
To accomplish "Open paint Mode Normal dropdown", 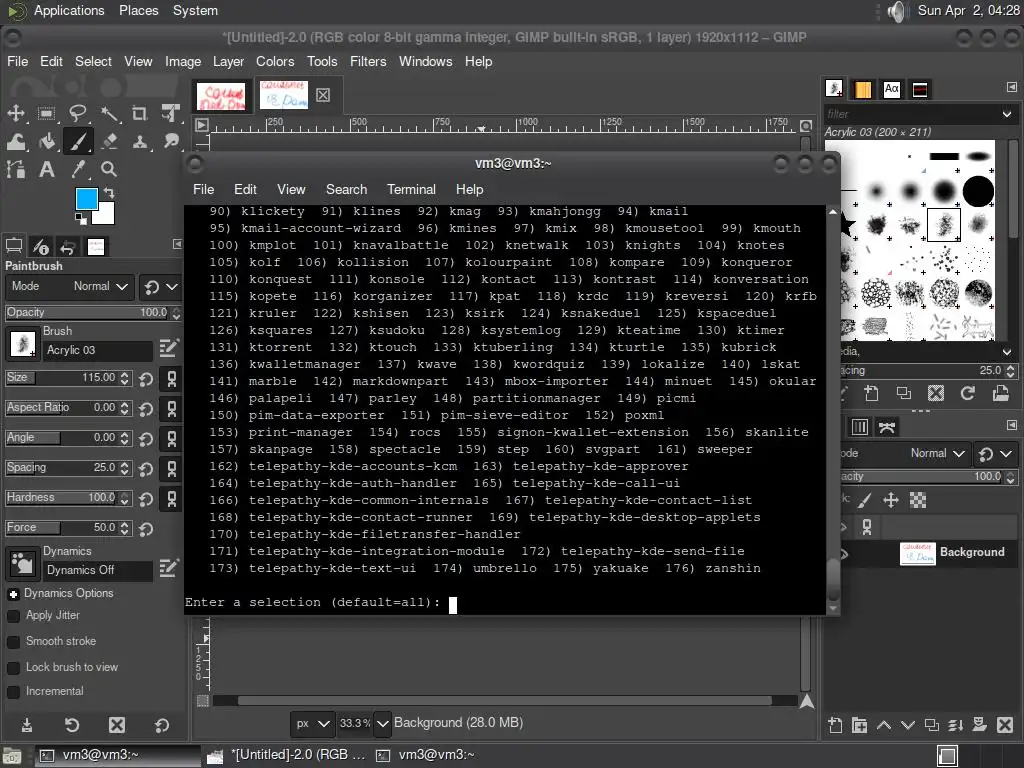I will (x=69, y=287).
